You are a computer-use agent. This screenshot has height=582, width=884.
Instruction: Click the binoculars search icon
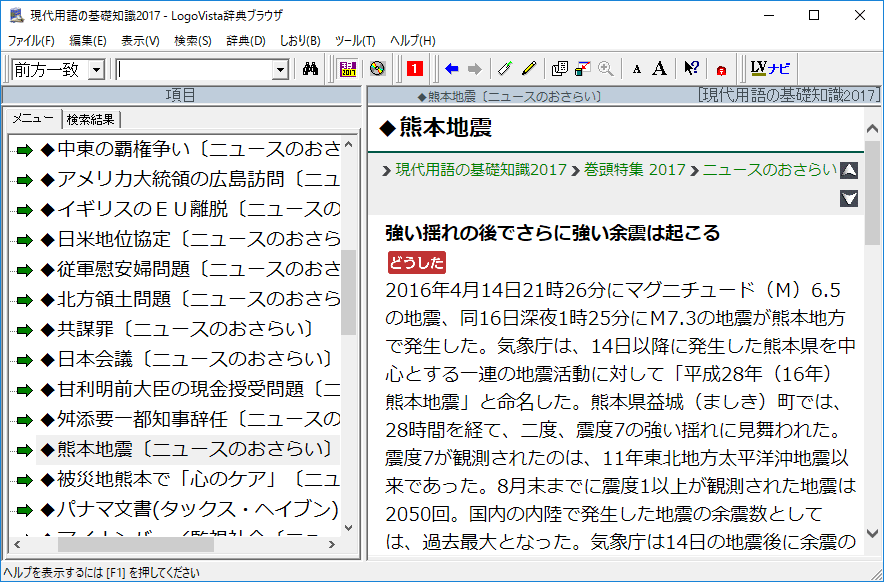310,69
